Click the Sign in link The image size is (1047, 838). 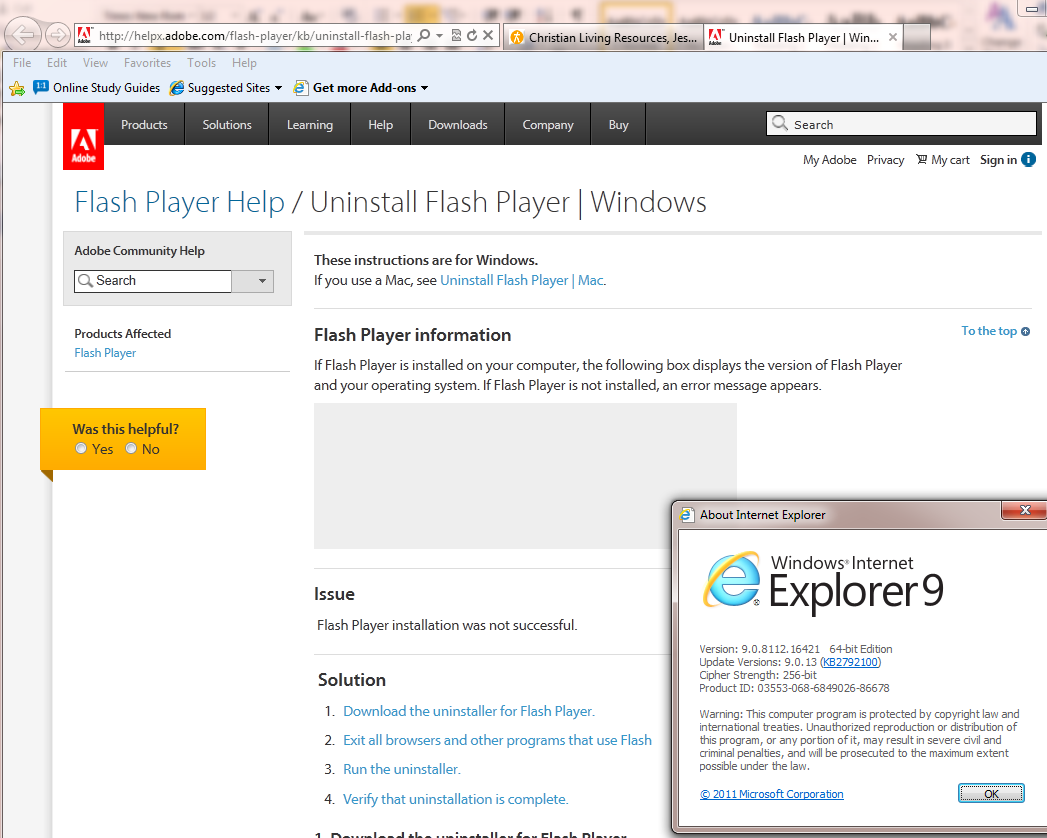(998, 160)
